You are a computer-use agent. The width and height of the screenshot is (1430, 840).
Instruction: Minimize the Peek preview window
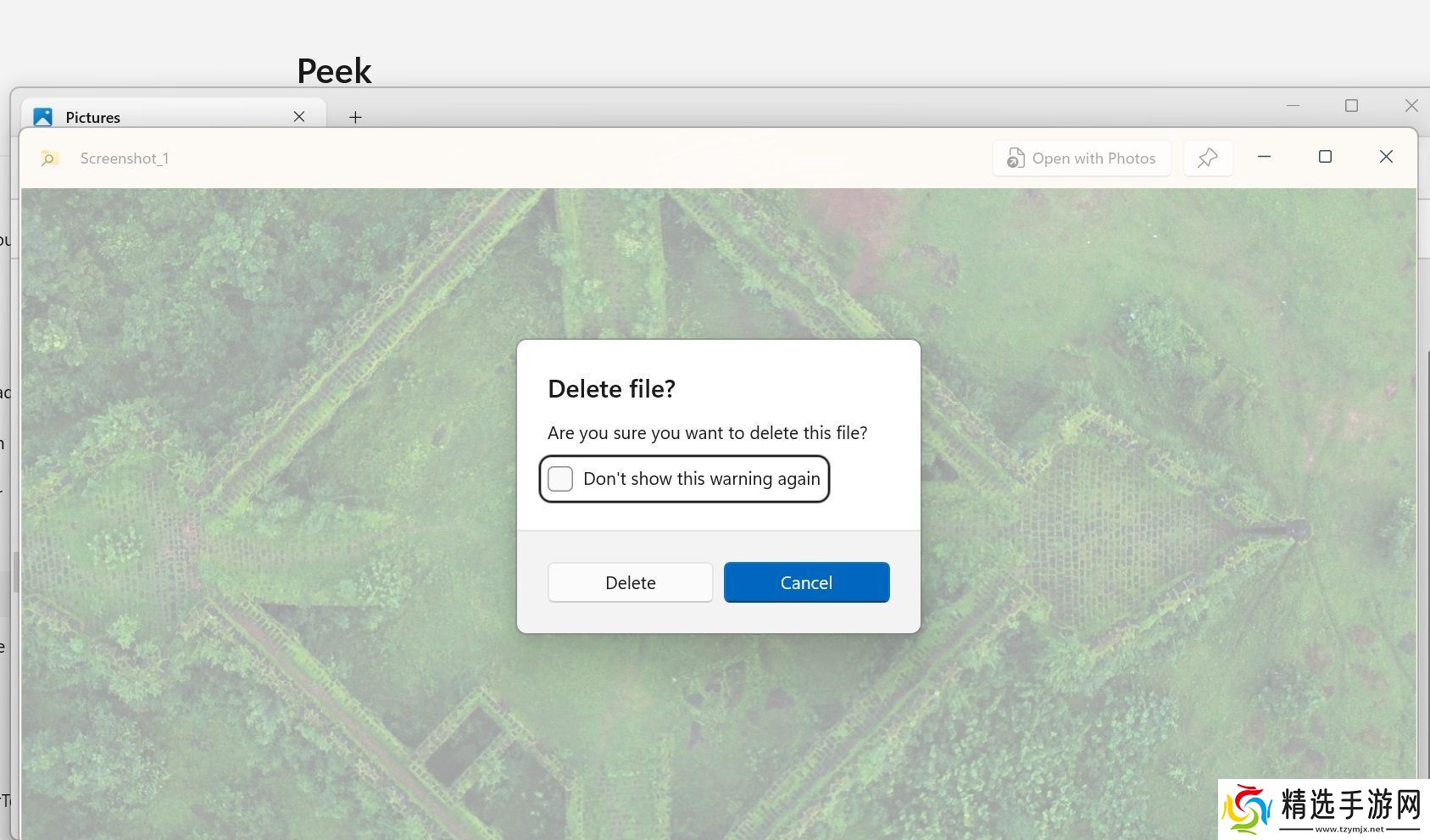click(x=1264, y=157)
